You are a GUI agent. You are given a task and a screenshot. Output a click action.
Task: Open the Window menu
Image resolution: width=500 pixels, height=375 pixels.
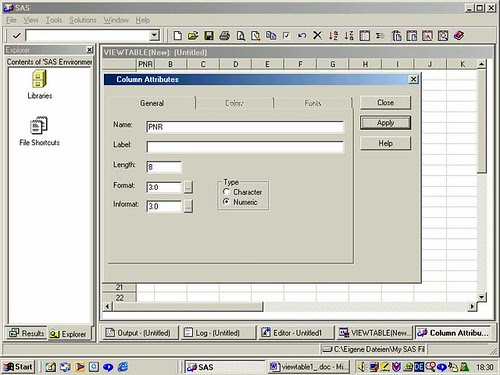tap(116, 20)
